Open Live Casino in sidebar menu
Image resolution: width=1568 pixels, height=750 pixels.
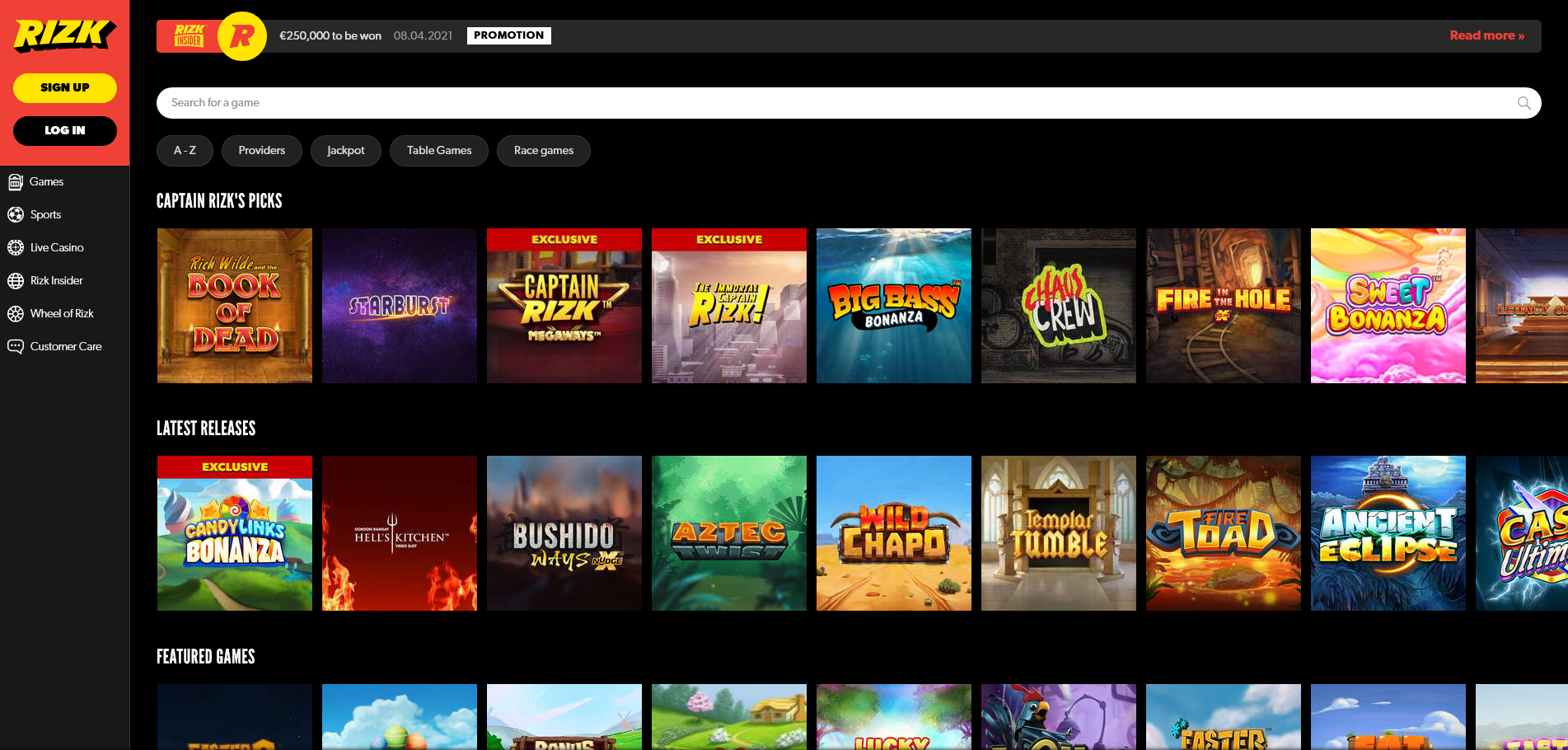coord(57,248)
